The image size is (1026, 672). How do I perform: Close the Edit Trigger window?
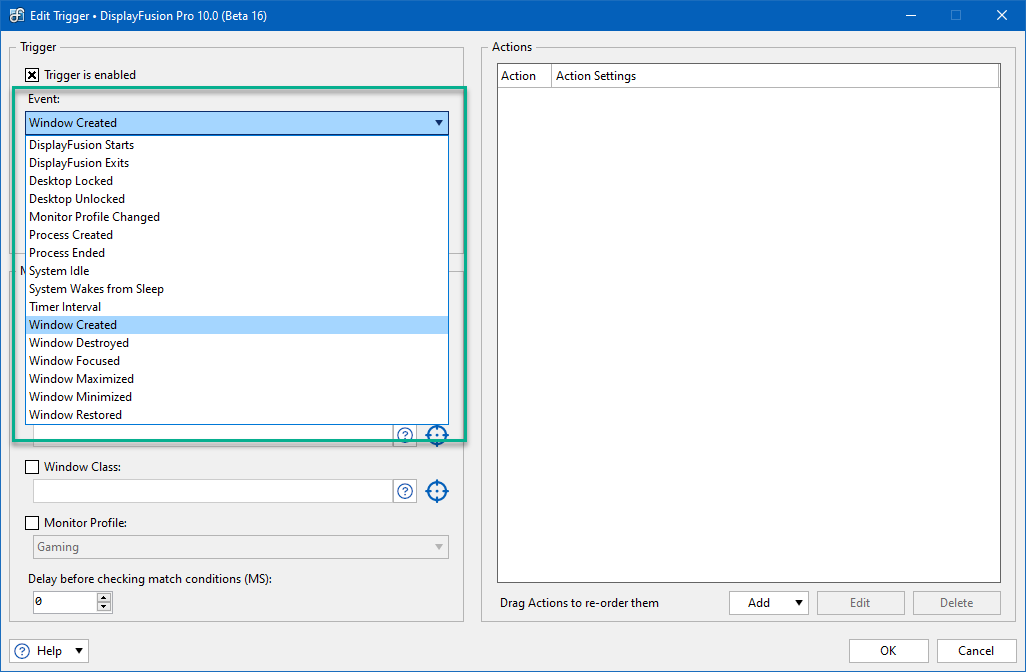(1001, 15)
